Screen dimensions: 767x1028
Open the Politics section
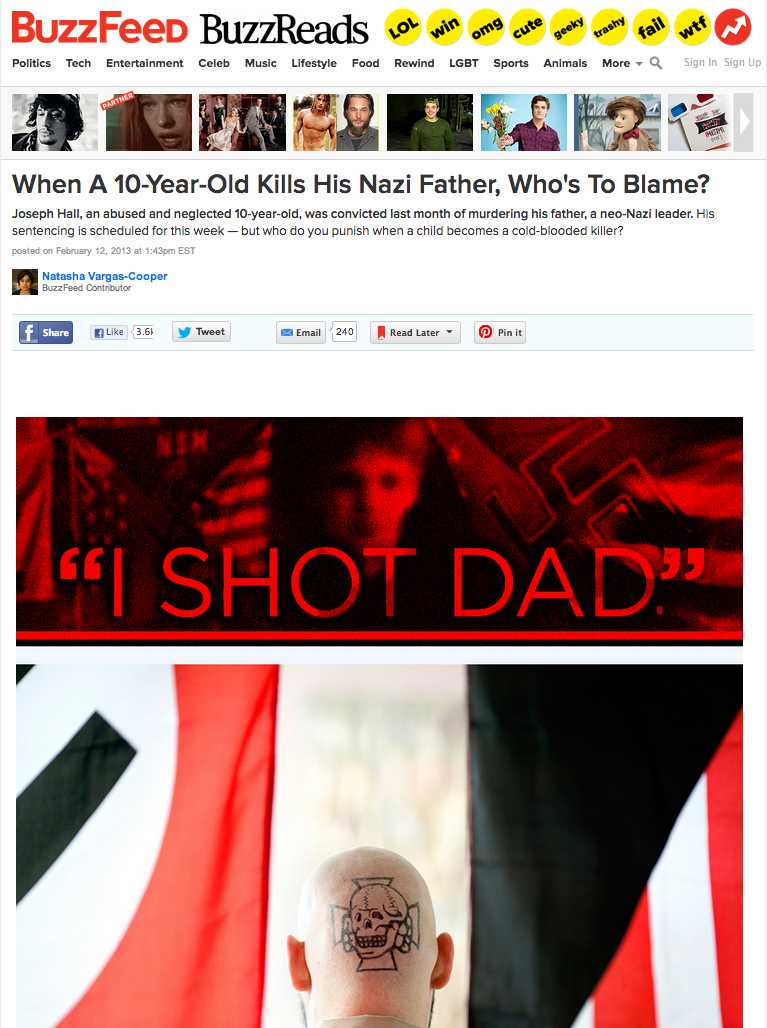point(31,63)
